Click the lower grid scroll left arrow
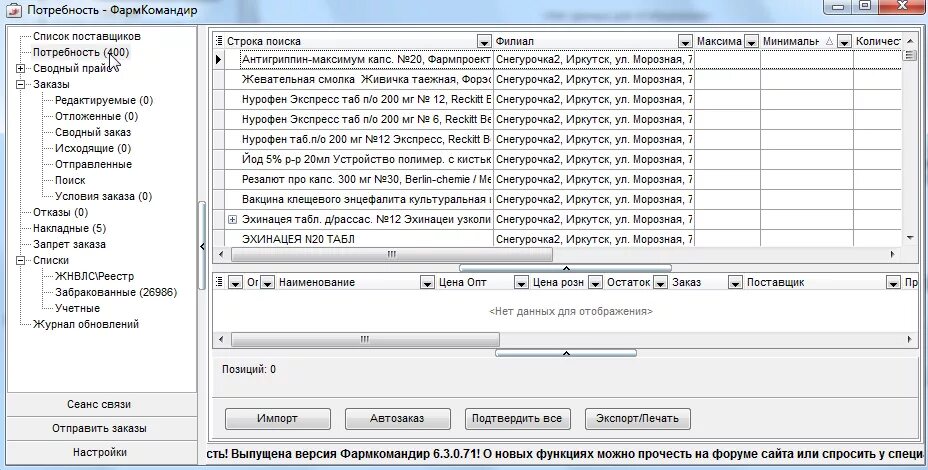The width and height of the screenshot is (928, 470). (x=221, y=340)
